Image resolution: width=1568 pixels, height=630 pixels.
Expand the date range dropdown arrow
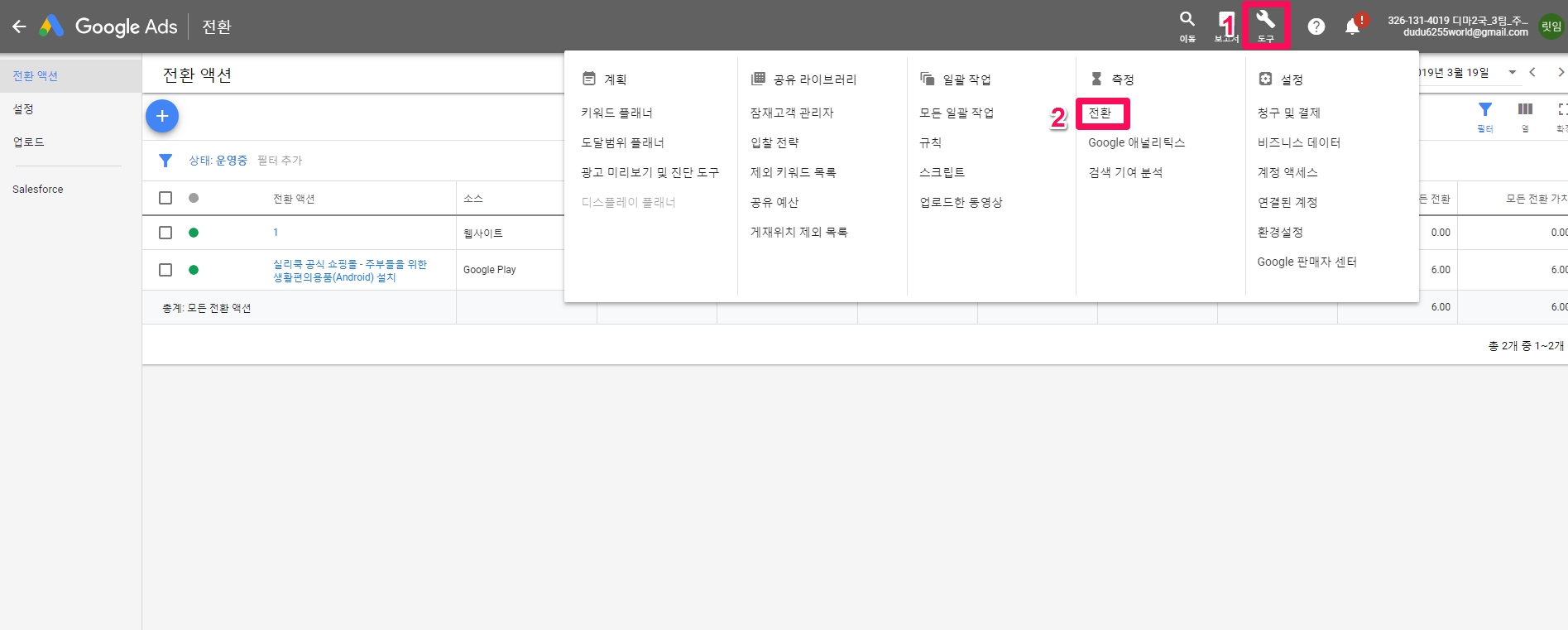tap(1512, 73)
